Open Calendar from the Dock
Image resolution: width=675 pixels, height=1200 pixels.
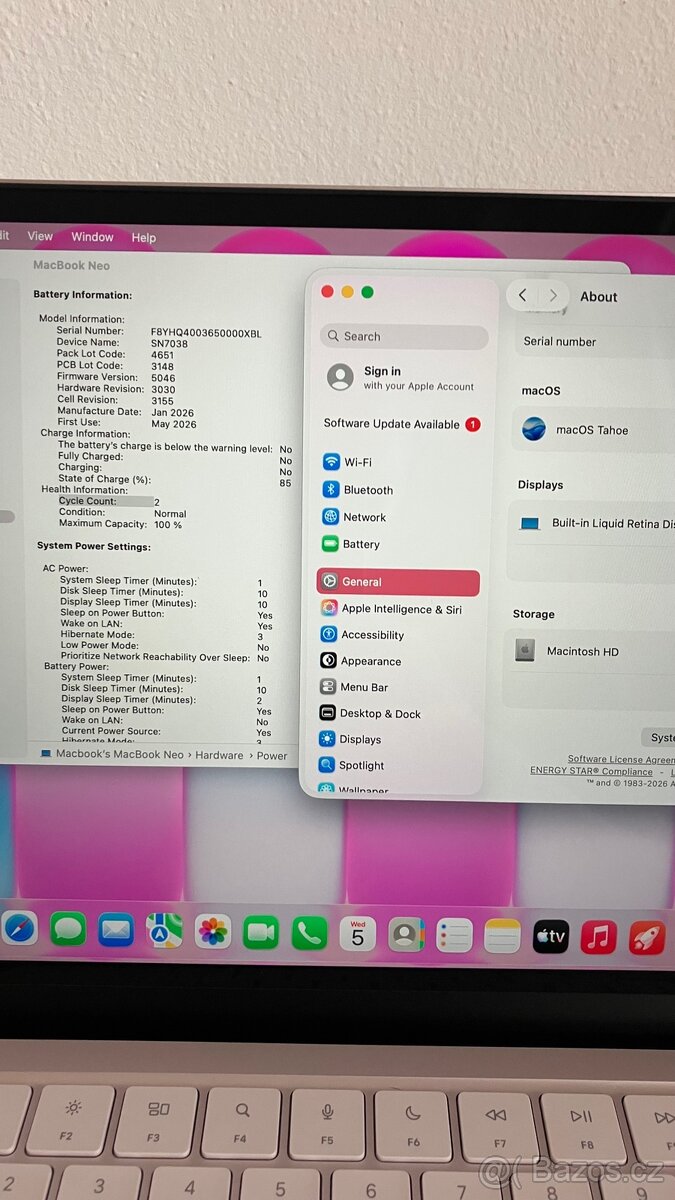pyautogui.click(x=358, y=934)
